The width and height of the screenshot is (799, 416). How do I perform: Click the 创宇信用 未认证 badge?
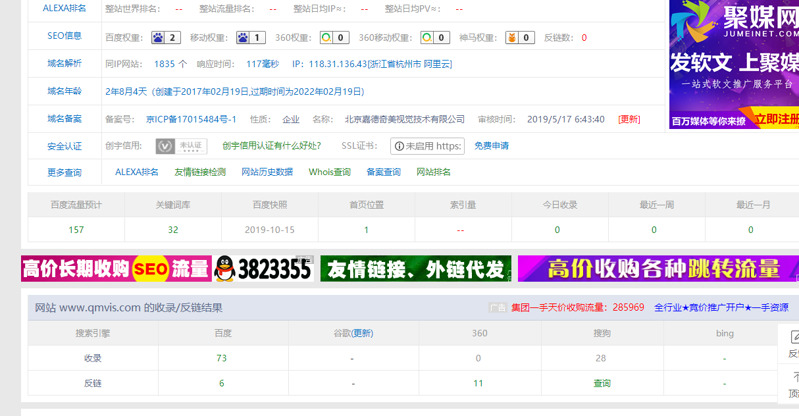tap(181, 146)
